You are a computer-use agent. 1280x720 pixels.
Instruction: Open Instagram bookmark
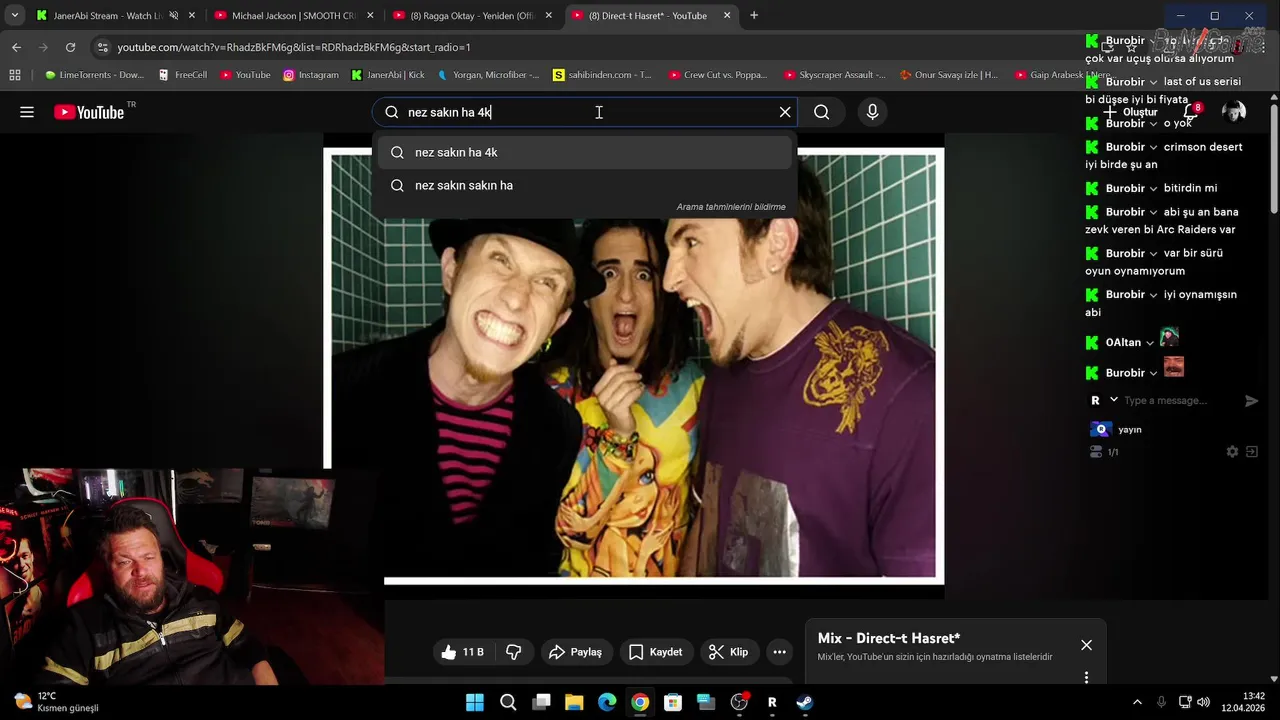click(x=311, y=75)
